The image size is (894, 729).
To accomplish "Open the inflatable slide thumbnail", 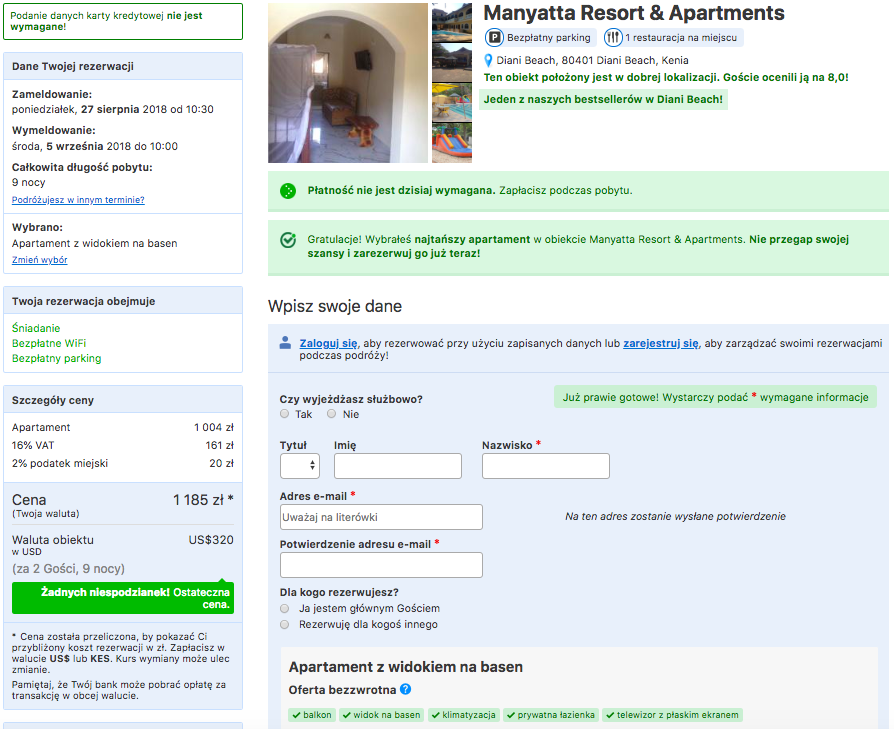I will pos(452,143).
